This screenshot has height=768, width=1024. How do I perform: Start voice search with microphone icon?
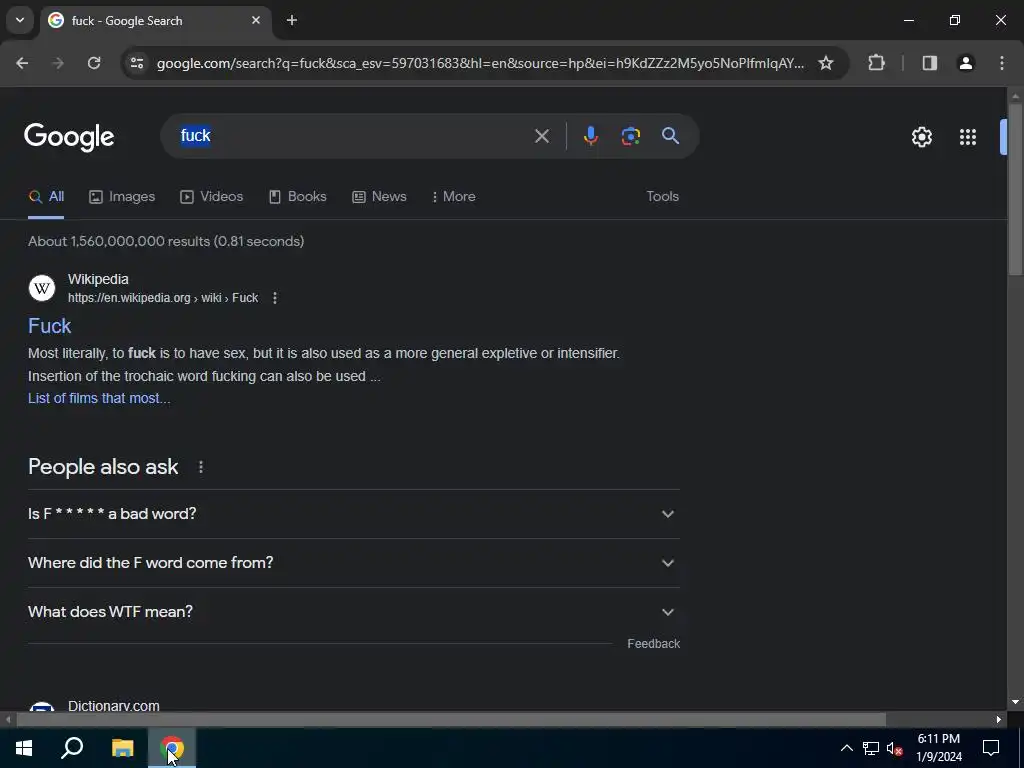pyautogui.click(x=590, y=136)
